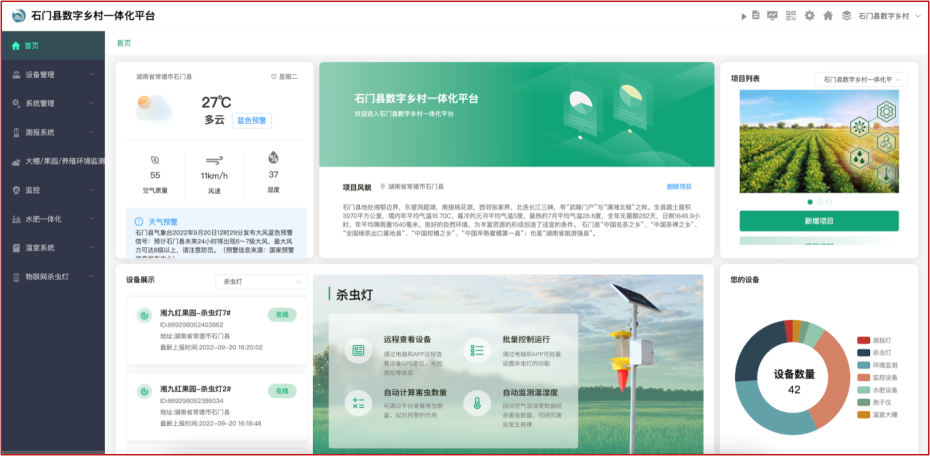The height and width of the screenshot is (456, 930).
Task: Click the 自动计算害虫数量 calculator icon
Action: [x=358, y=403]
